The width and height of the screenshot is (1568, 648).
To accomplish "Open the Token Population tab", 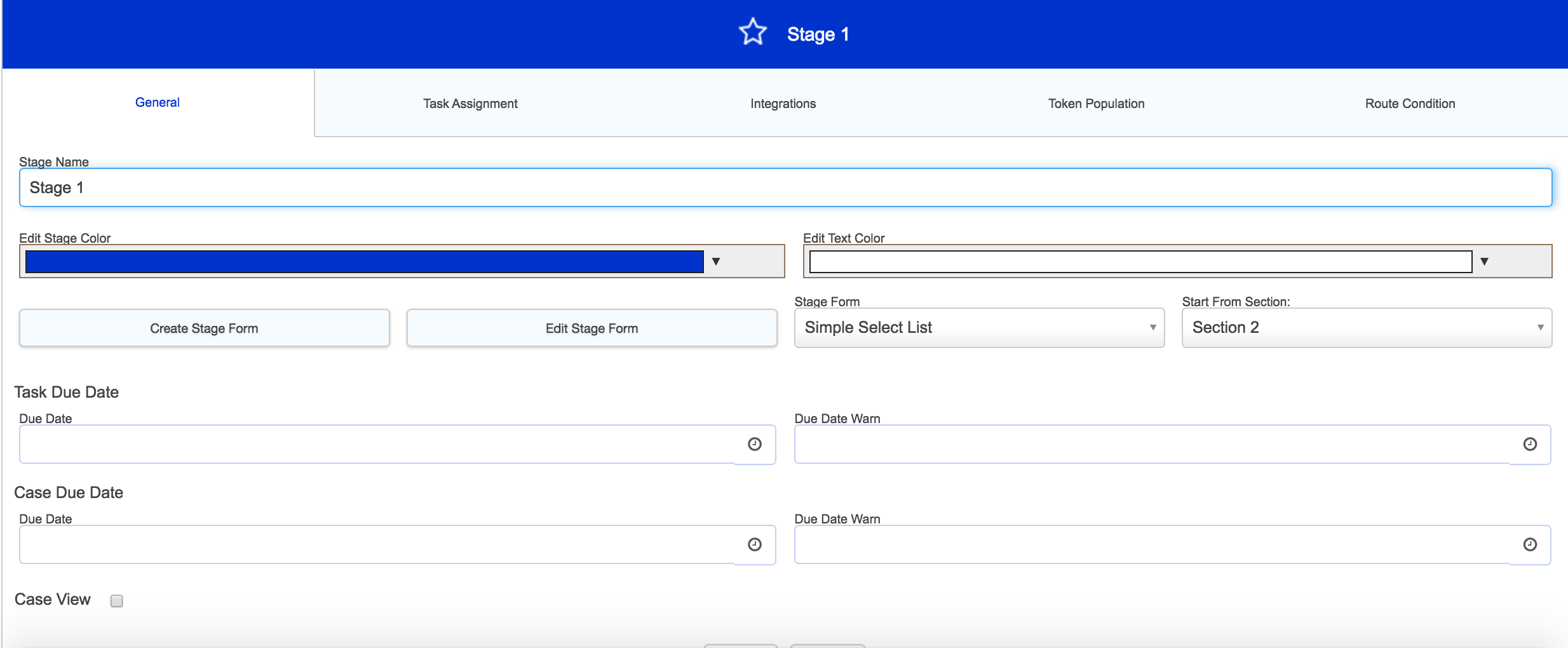I will (x=1096, y=104).
